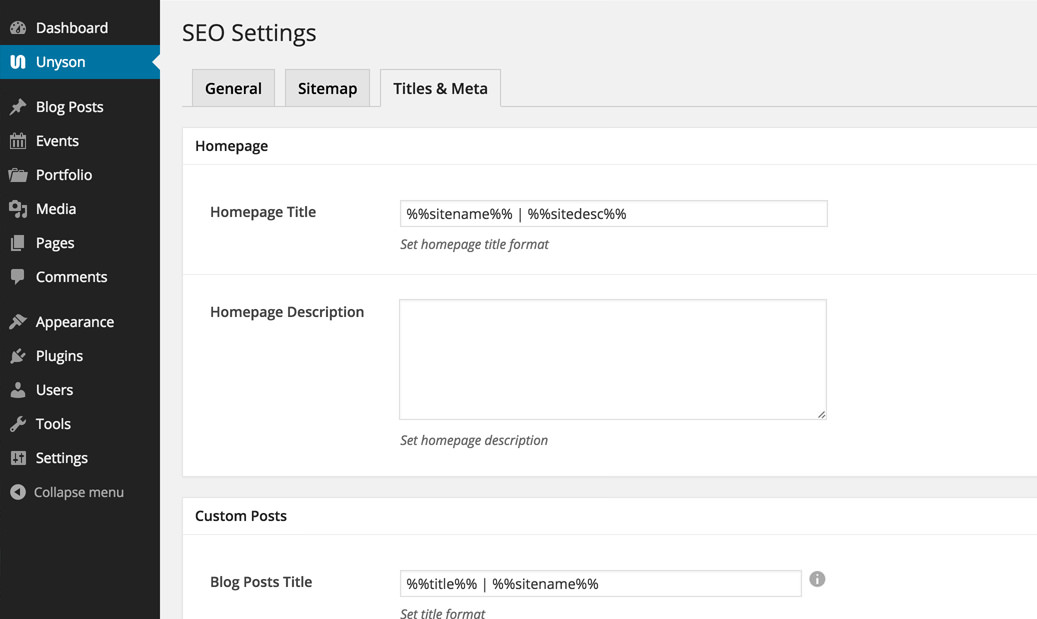1037x619 pixels.
Task: Click the SEO Settings page heading
Action: pos(249,33)
